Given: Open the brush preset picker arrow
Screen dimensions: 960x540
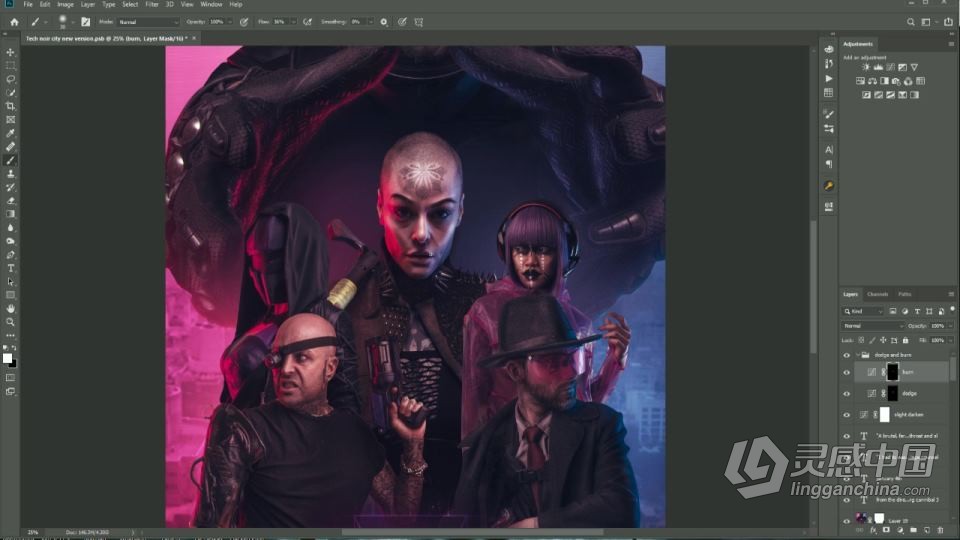Looking at the screenshot, I should (73, 22).
